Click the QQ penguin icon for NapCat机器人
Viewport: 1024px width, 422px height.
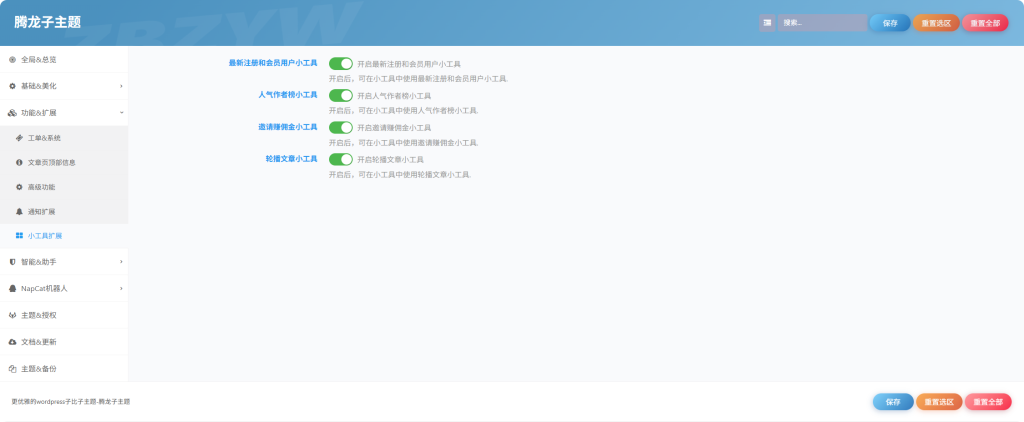coord(12,289)
